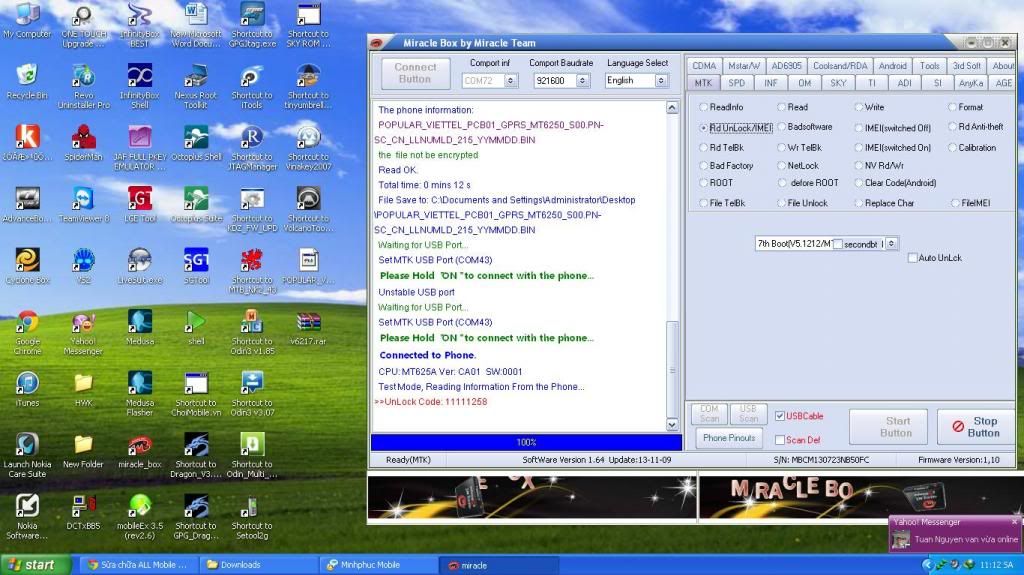Switch to the MTK tab
The height and width of the screenshot is (575, 1024).
(x=703, y=83)
